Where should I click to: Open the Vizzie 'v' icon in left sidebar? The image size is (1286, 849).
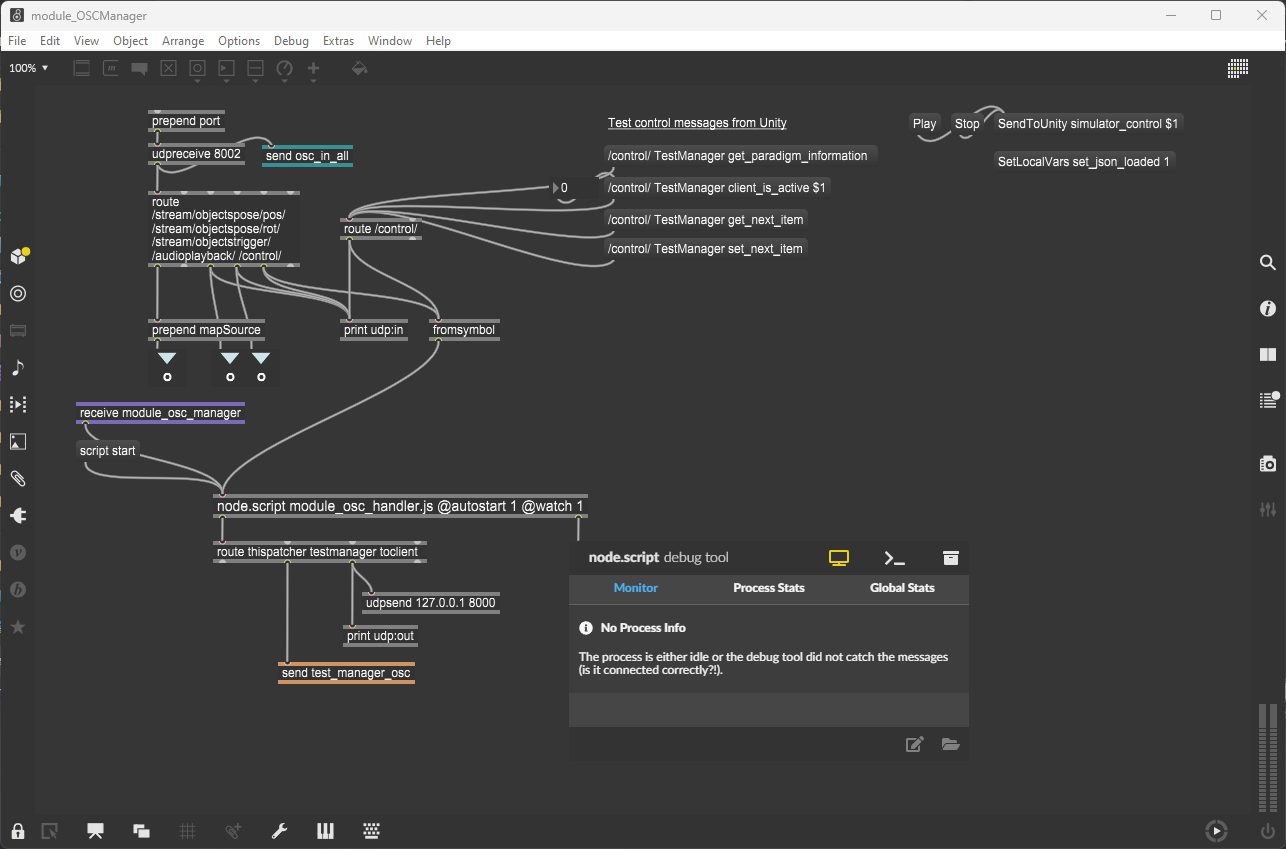(18, 552)
